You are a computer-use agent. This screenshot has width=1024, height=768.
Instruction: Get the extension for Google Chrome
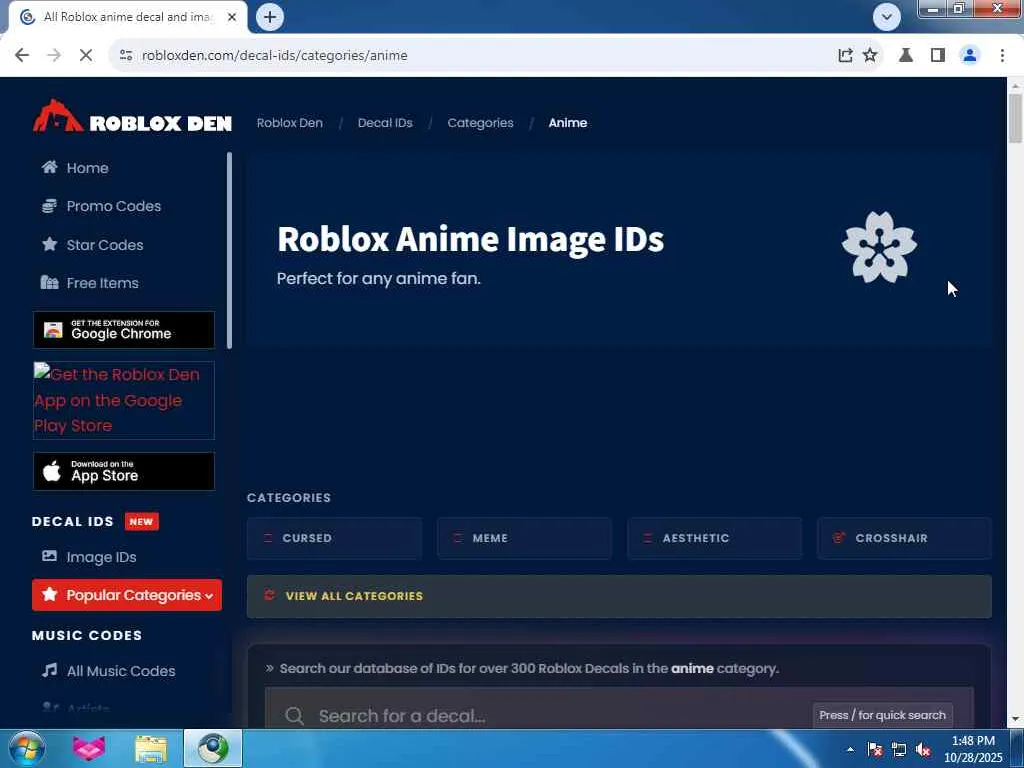[x=123, y=330]
